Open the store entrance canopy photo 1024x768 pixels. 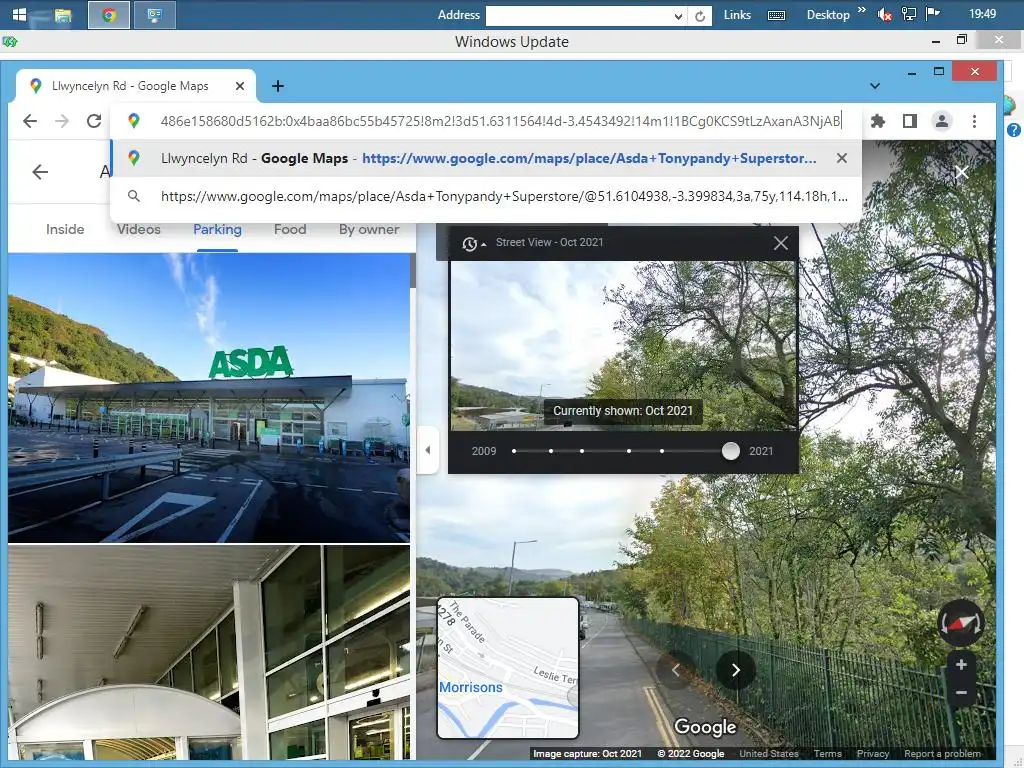(x=209, y=652)
